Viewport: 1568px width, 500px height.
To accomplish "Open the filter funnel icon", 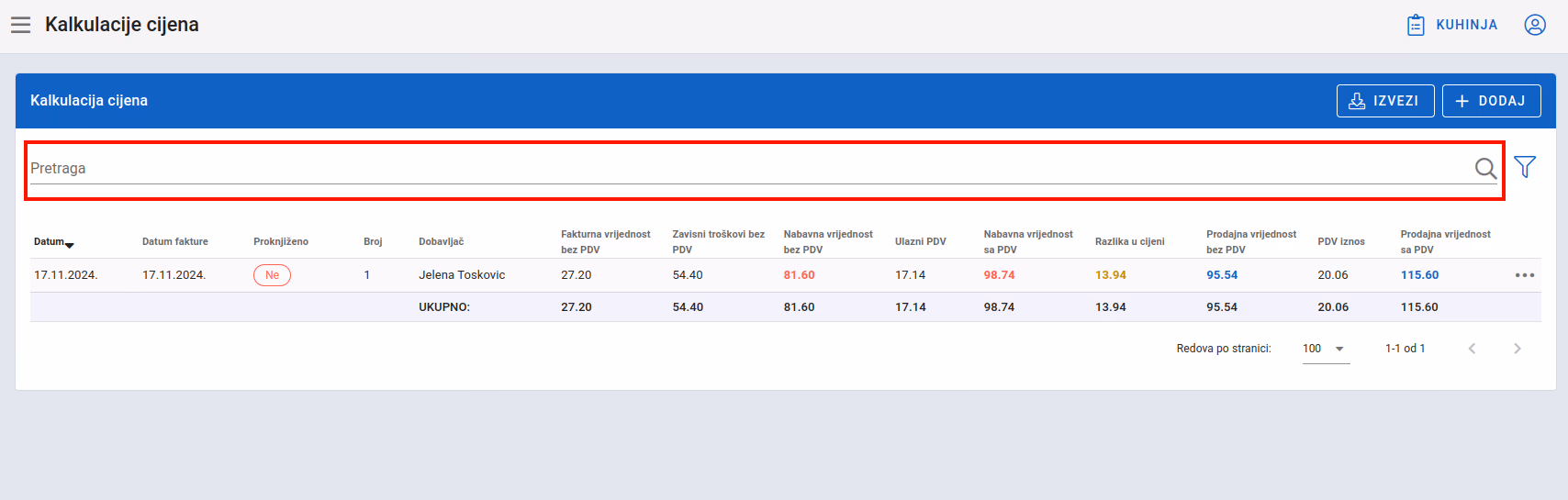I will pos(1525,167).
